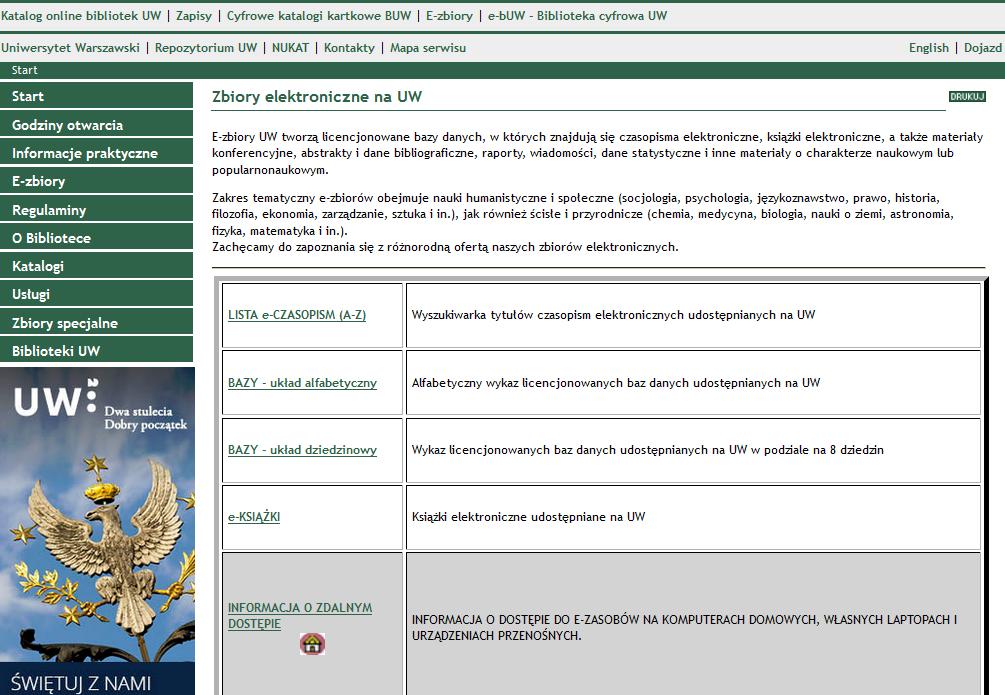This screenshot has width=1005, height=695.
Task: Open the Dojazd directions link
Action: coord(983,48)
